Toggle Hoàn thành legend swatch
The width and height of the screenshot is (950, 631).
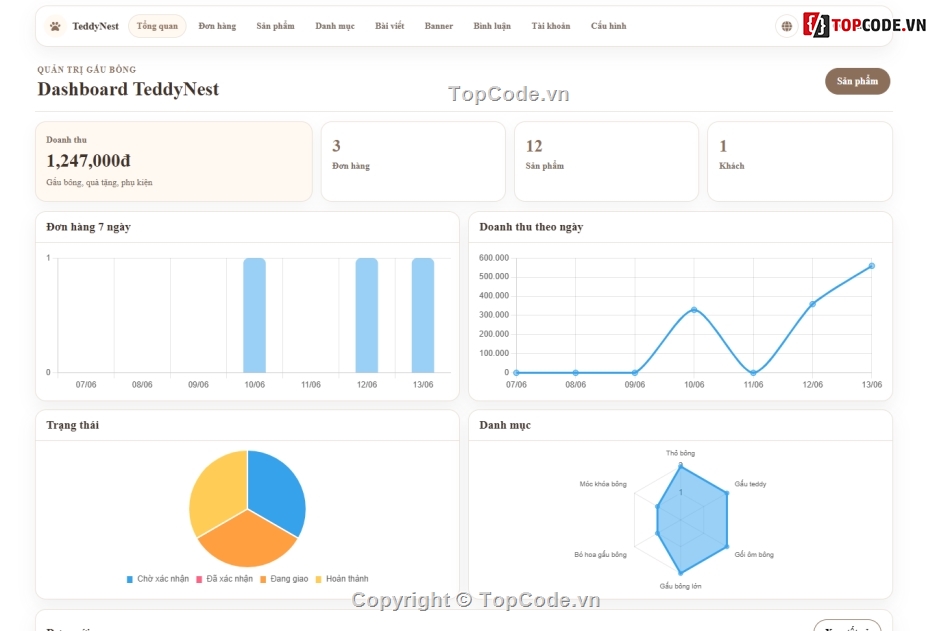coord(319,579)
